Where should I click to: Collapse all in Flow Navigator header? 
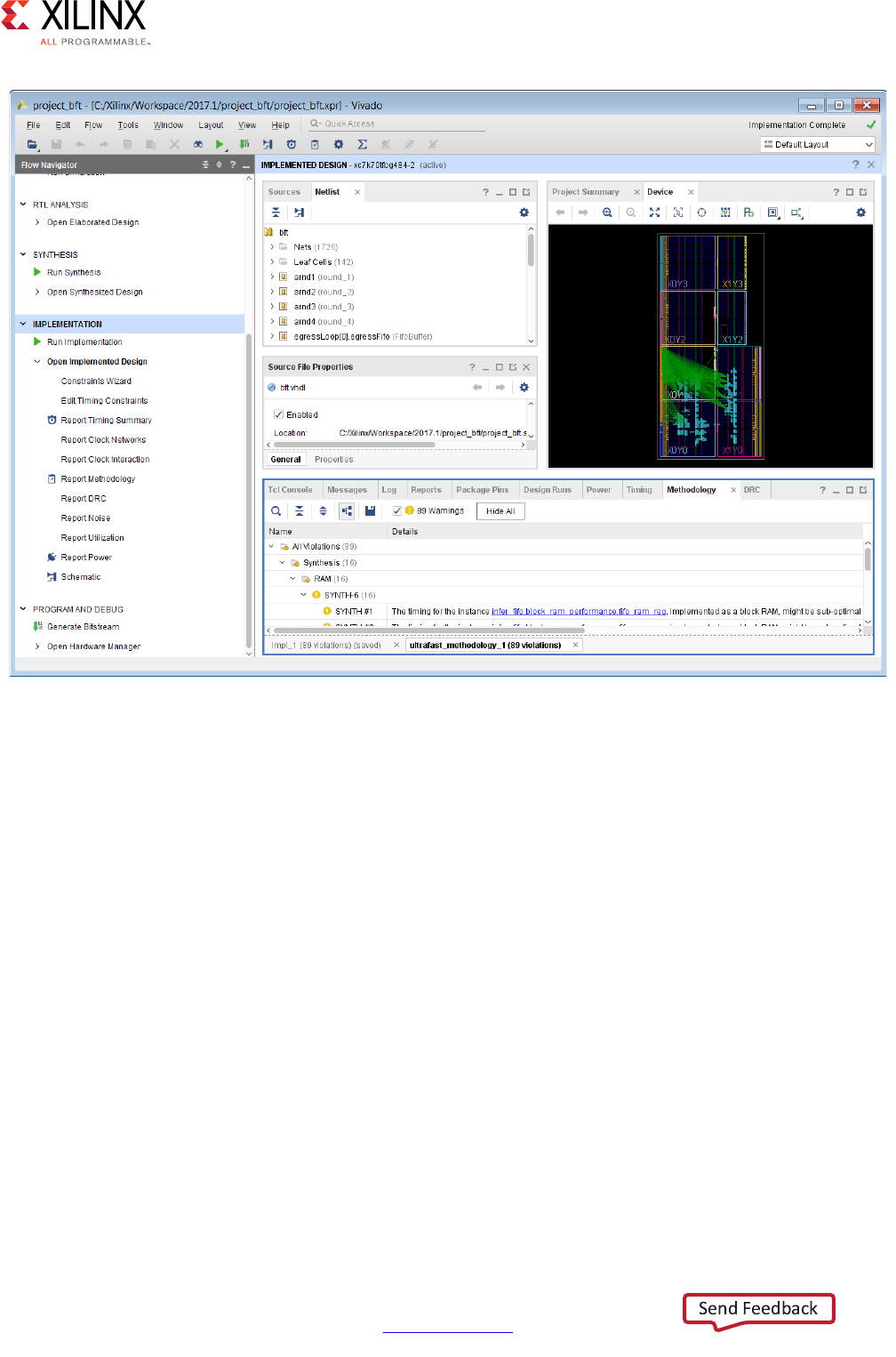click(205, 165)
